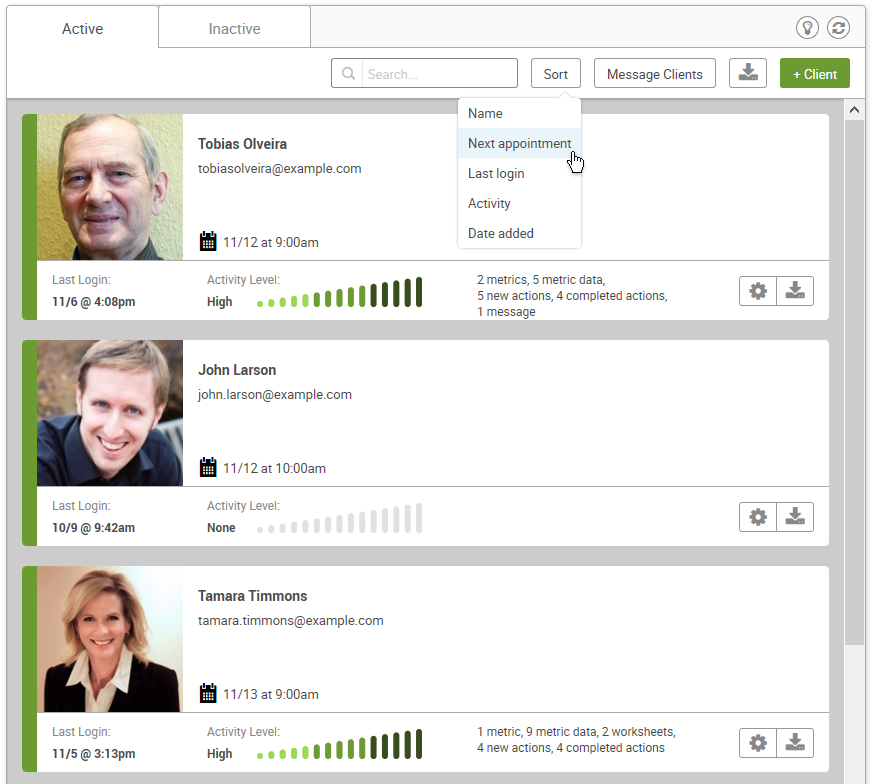Viewport: 873px width, 784px height.
Task: Click the refresh icon at top right
Action: click(838, 27)
